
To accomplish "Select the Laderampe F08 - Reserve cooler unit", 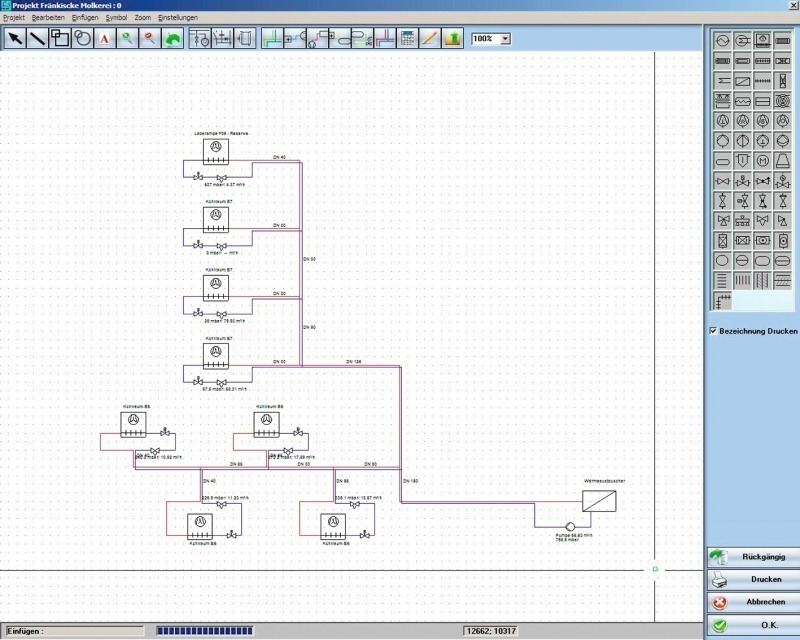I will coord(216,151).
